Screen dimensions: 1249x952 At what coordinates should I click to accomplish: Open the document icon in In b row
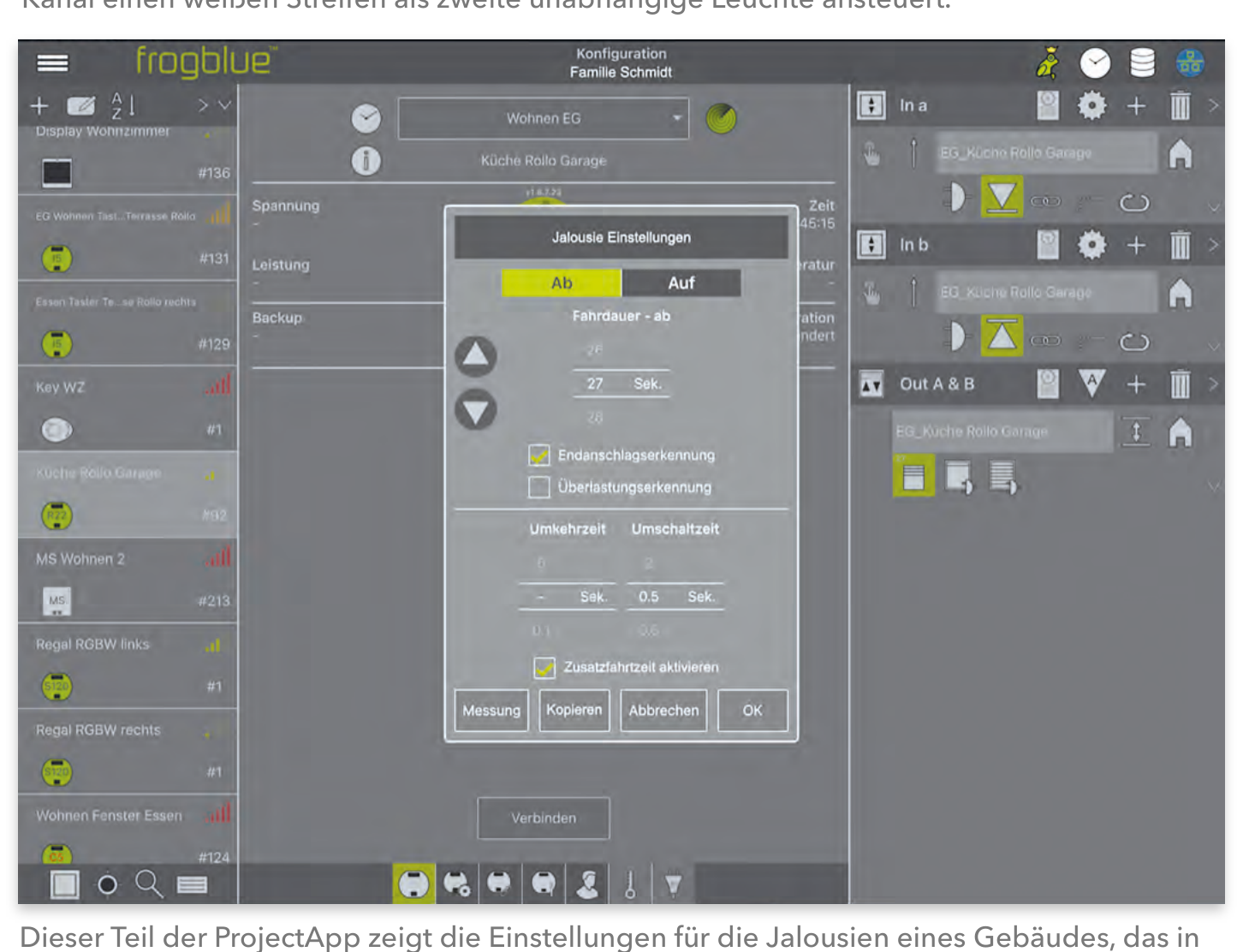coord(1048,245)
